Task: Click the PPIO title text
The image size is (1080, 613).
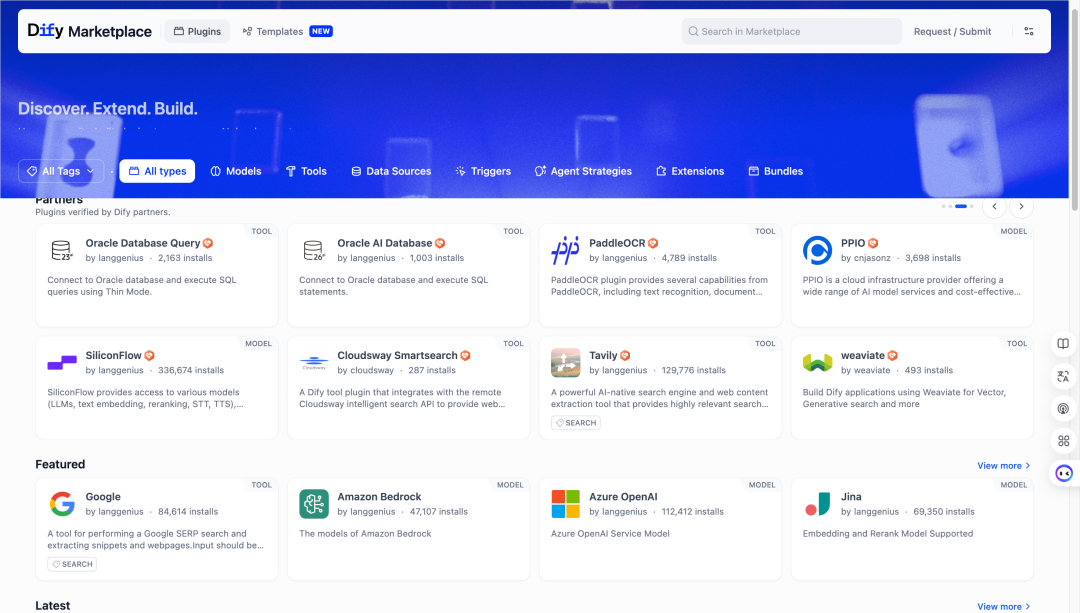Action: [x=853, y=243]
